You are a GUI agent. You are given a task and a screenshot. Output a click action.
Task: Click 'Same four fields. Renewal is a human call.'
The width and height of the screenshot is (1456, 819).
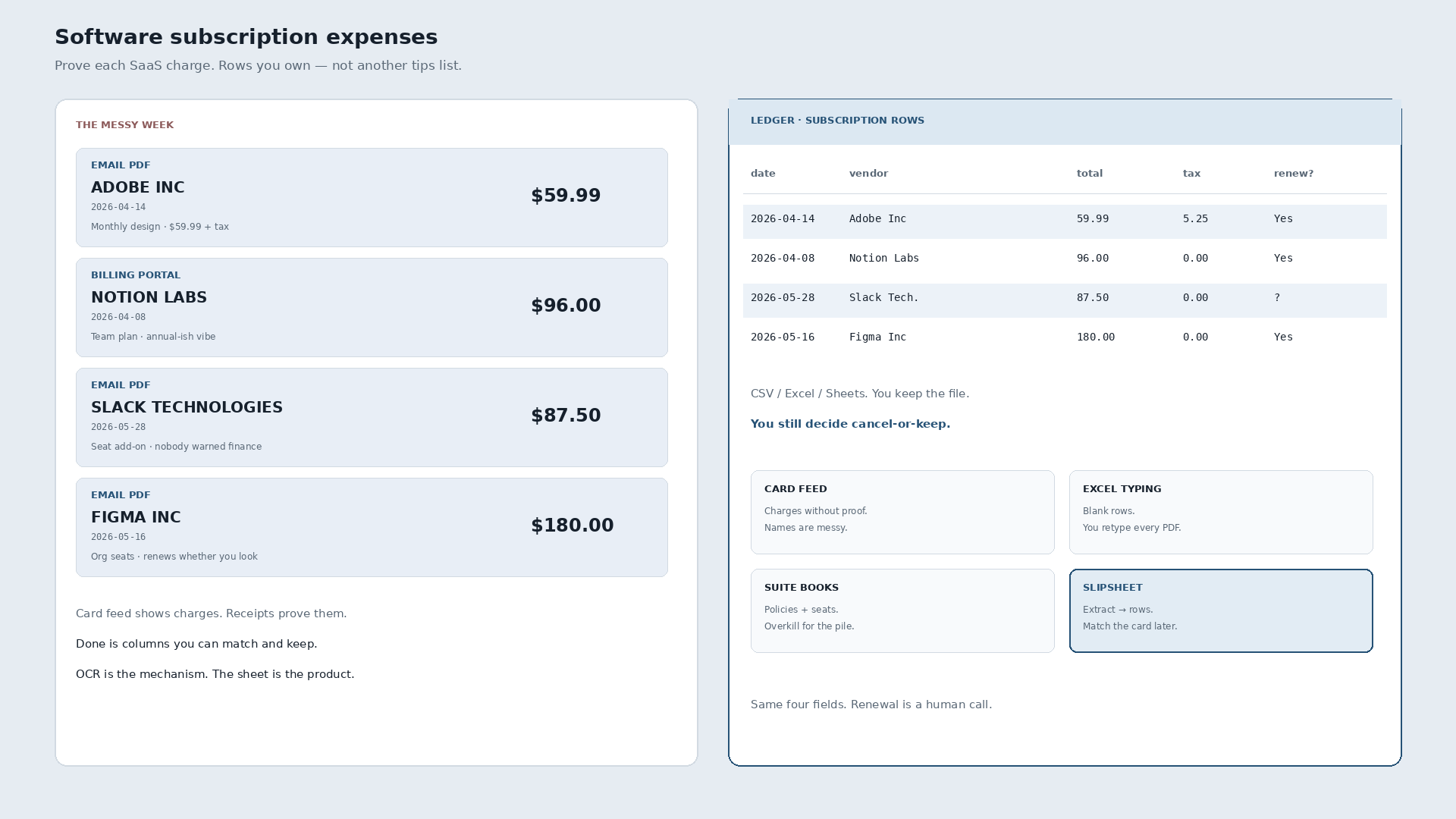coord(871,704)
